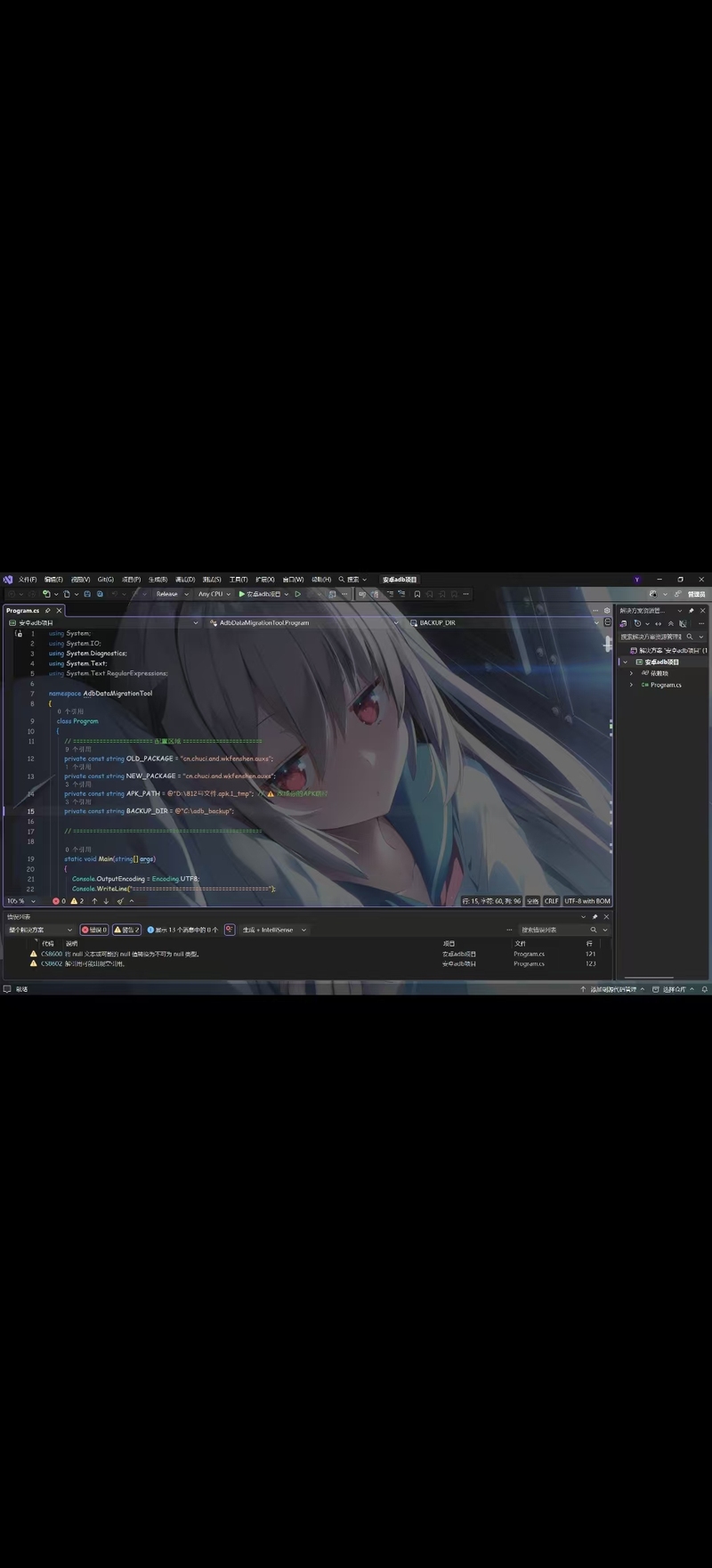Click the clear filters icon in error list

point(230,930)
